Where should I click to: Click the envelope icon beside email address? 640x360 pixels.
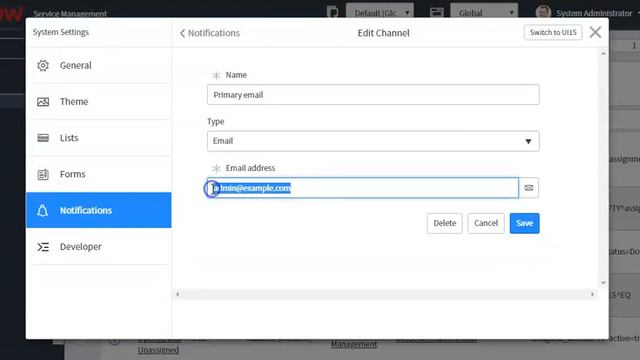tap(529, 188)
